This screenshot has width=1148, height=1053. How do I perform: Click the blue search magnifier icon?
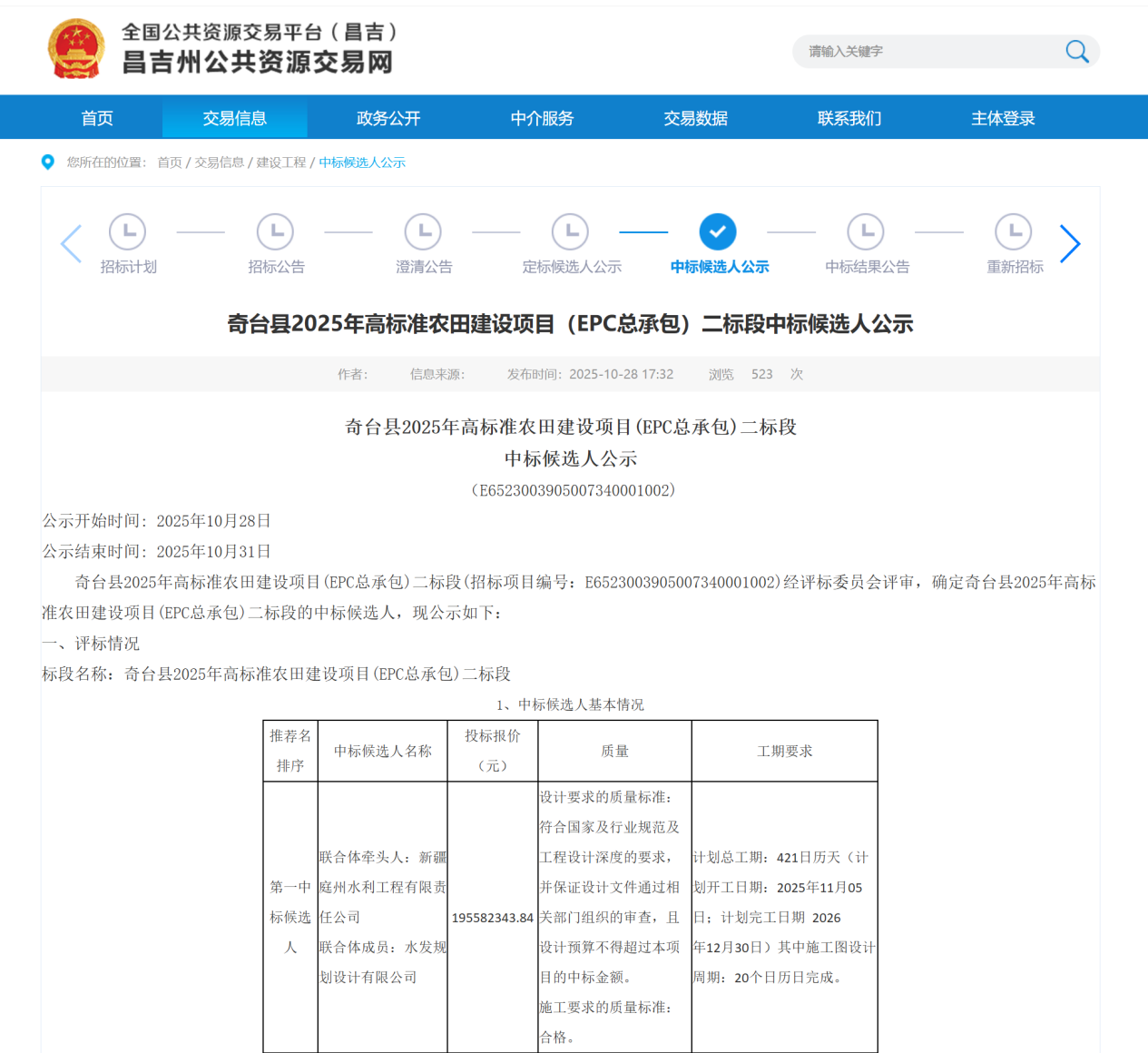1076,52
